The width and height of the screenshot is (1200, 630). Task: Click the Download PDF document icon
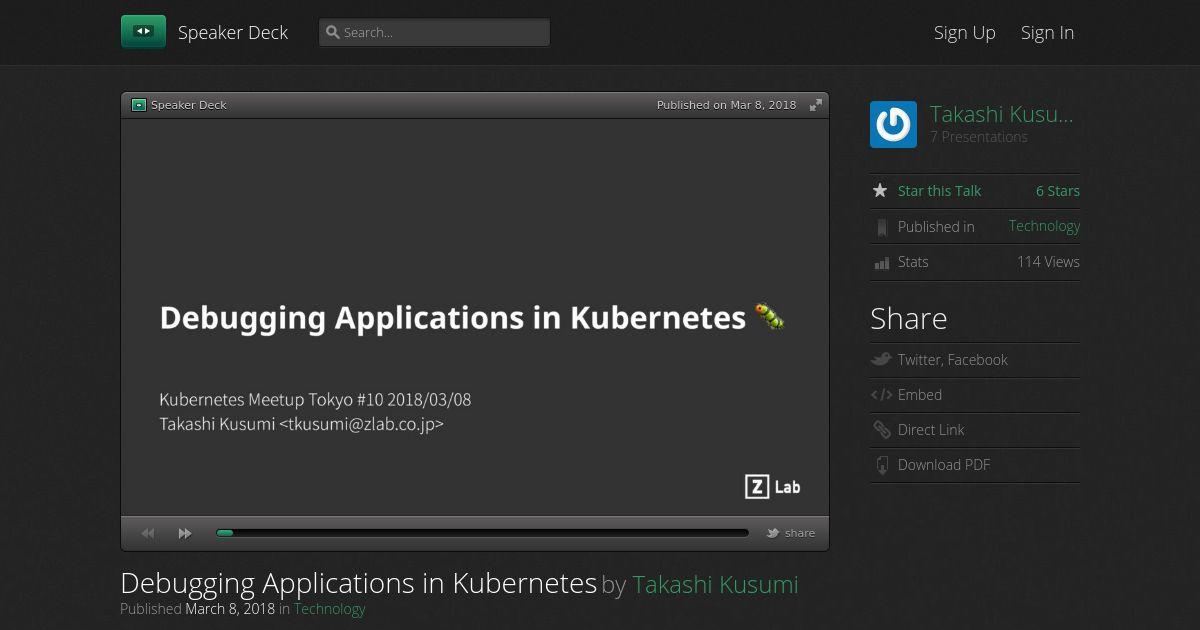[881, 465]
